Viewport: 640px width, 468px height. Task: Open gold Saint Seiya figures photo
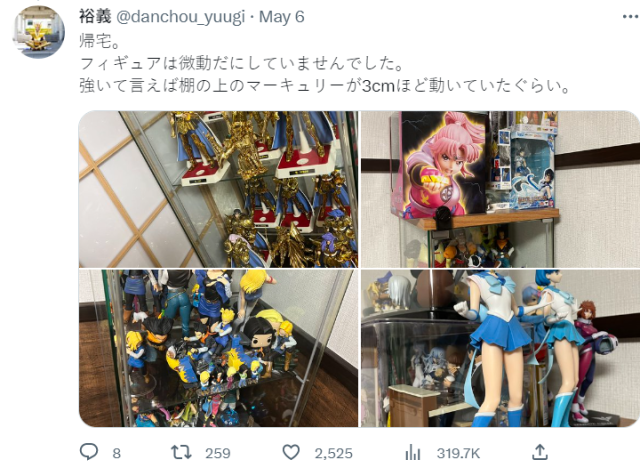[x=218, y=189]
